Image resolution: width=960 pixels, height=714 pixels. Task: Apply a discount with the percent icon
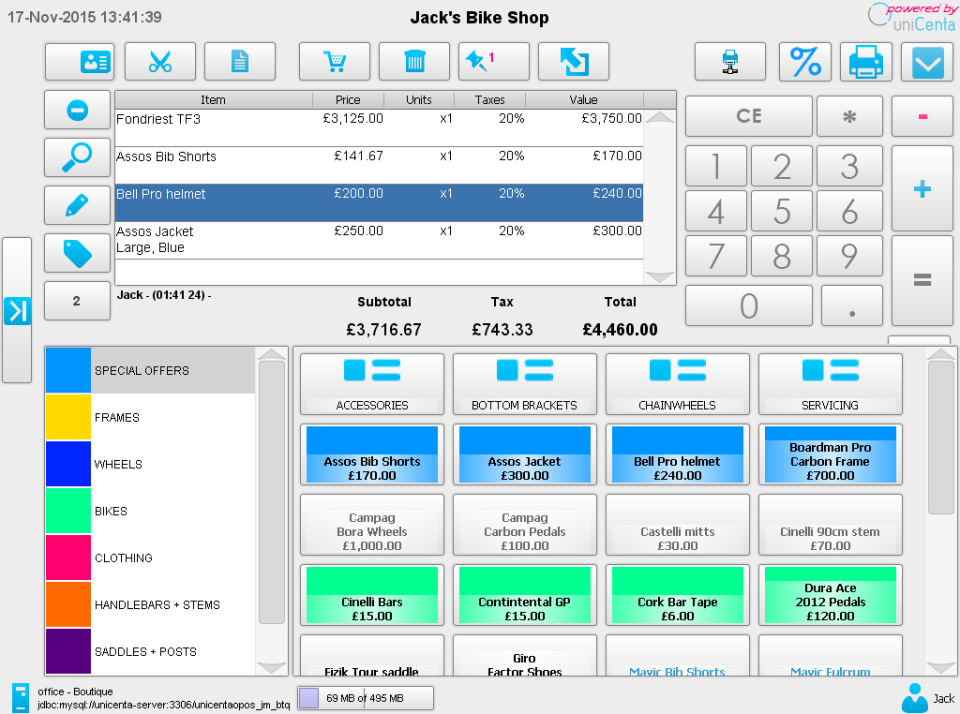(805, 61)
